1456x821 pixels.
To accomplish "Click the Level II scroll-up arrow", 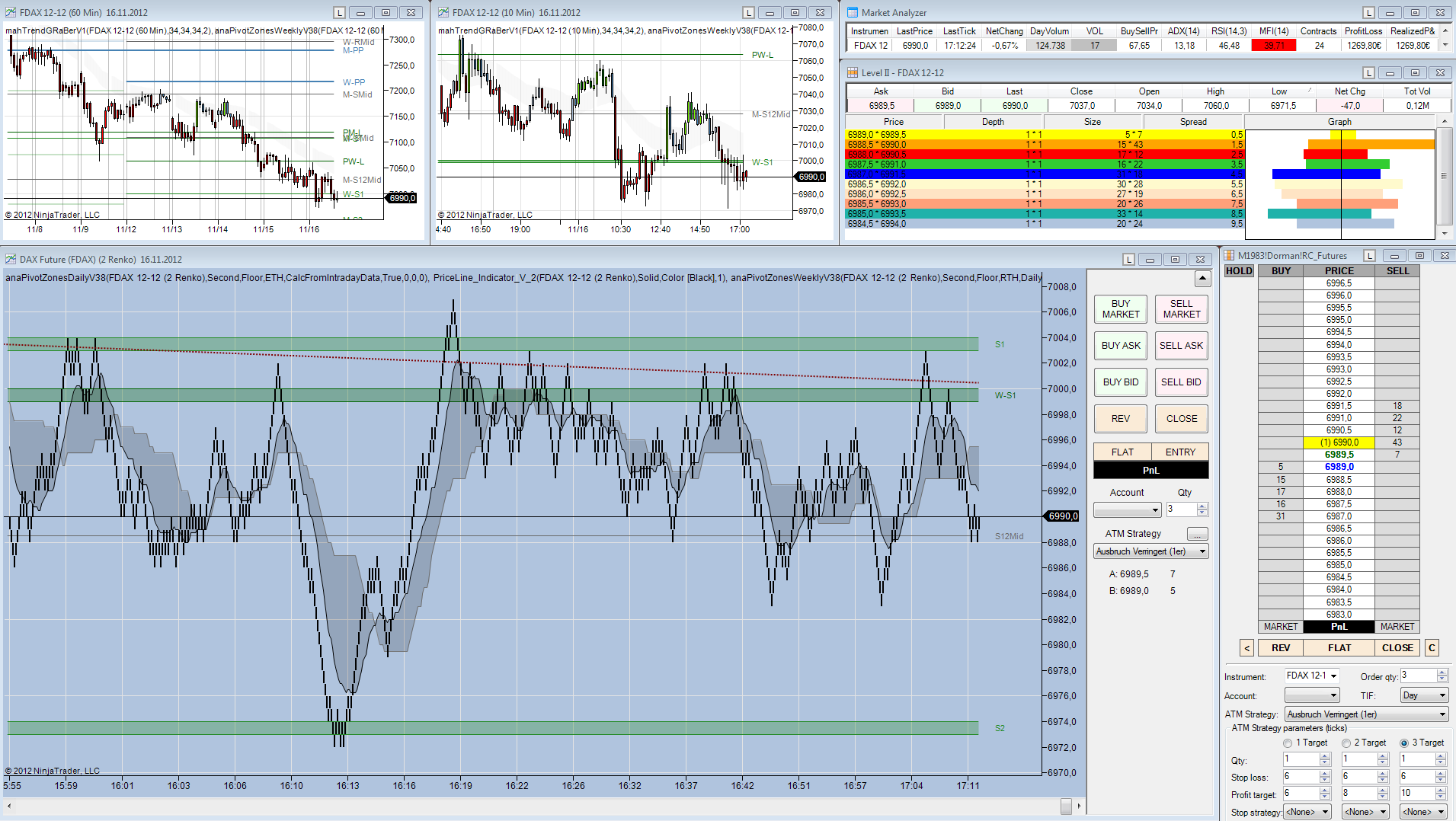I will tap(1444, 122).
